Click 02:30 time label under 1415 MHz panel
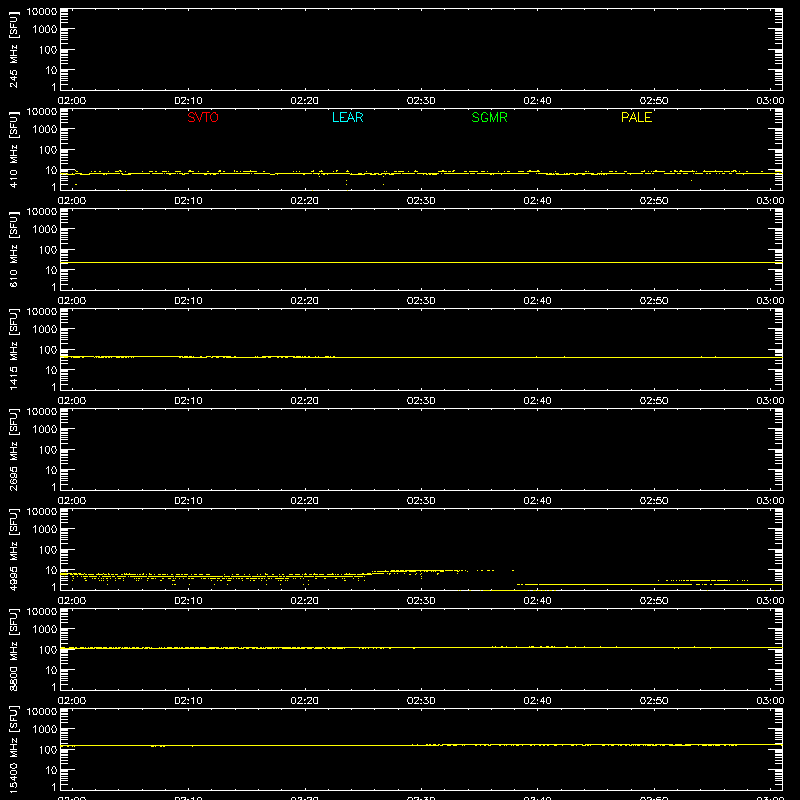The image size is (800, 800). click(x=421, y=401)
